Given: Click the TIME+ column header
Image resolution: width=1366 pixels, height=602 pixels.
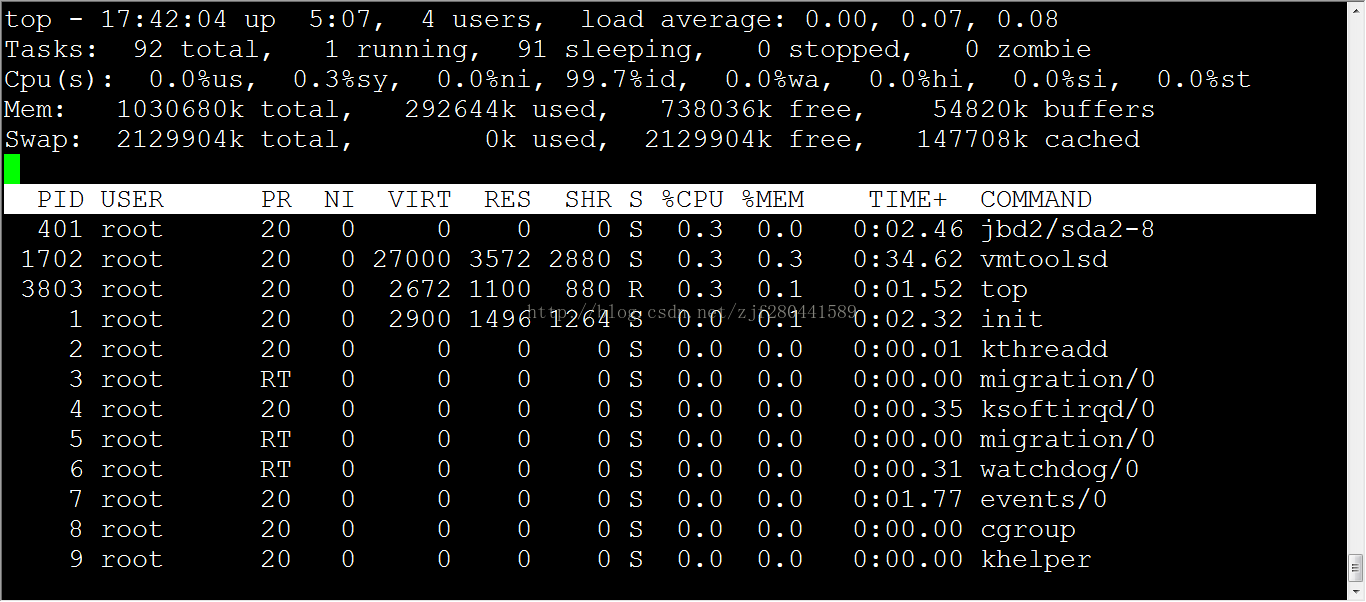Looking at the screenshot, I should click(908, 199).
